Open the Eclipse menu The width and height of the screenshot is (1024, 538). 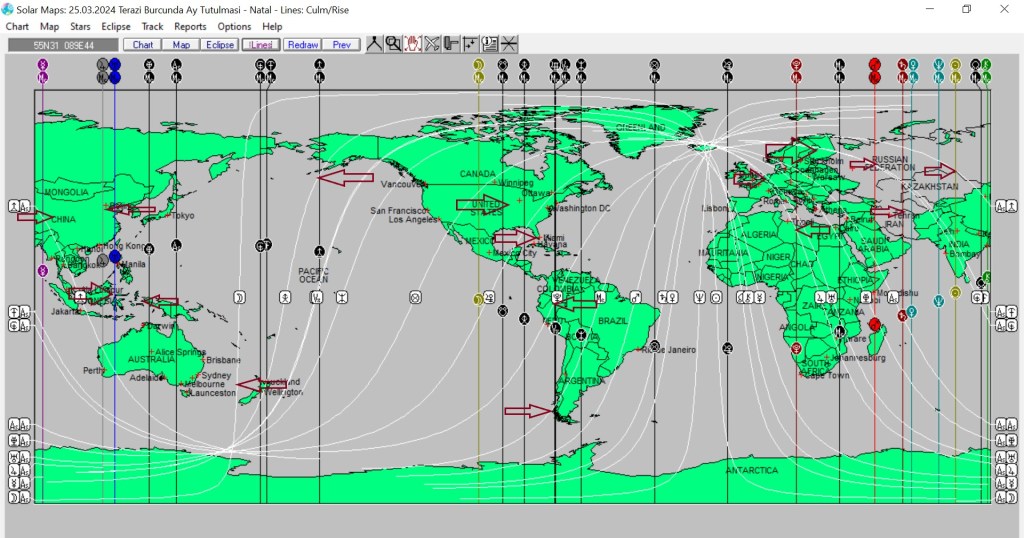pos(116,27)
